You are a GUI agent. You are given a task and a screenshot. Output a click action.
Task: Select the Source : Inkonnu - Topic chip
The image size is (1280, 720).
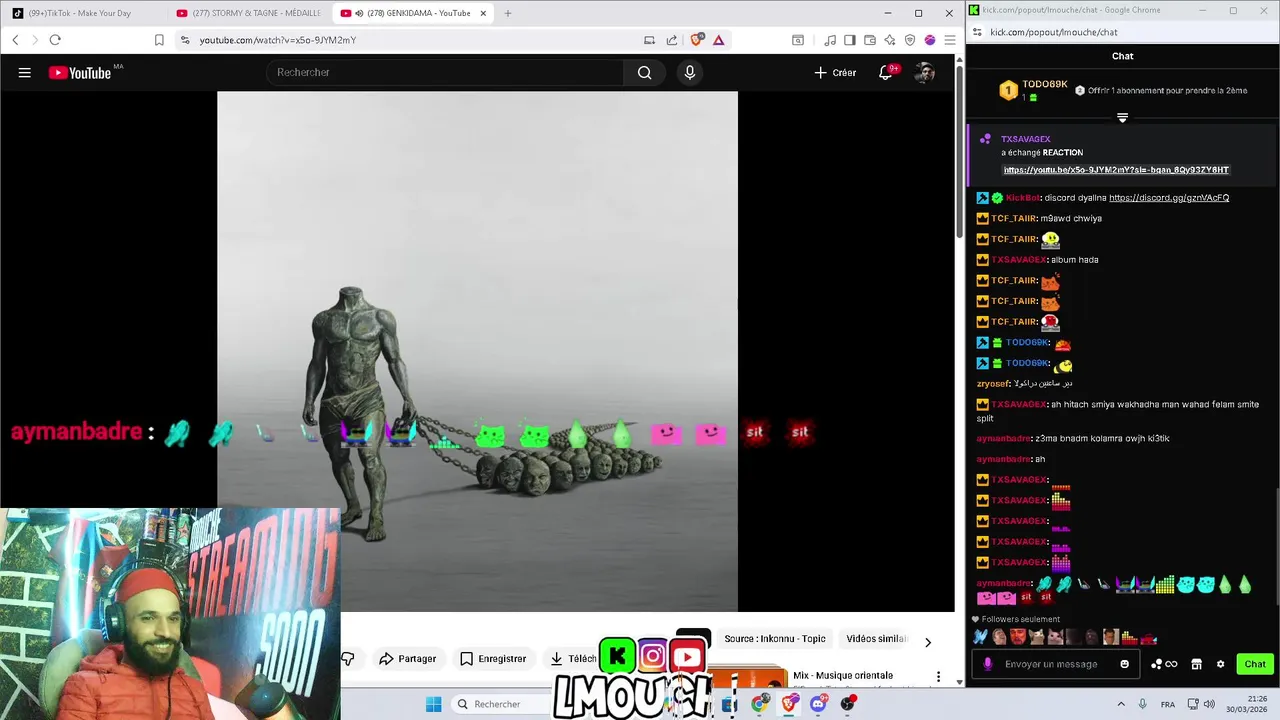[775, 639]
